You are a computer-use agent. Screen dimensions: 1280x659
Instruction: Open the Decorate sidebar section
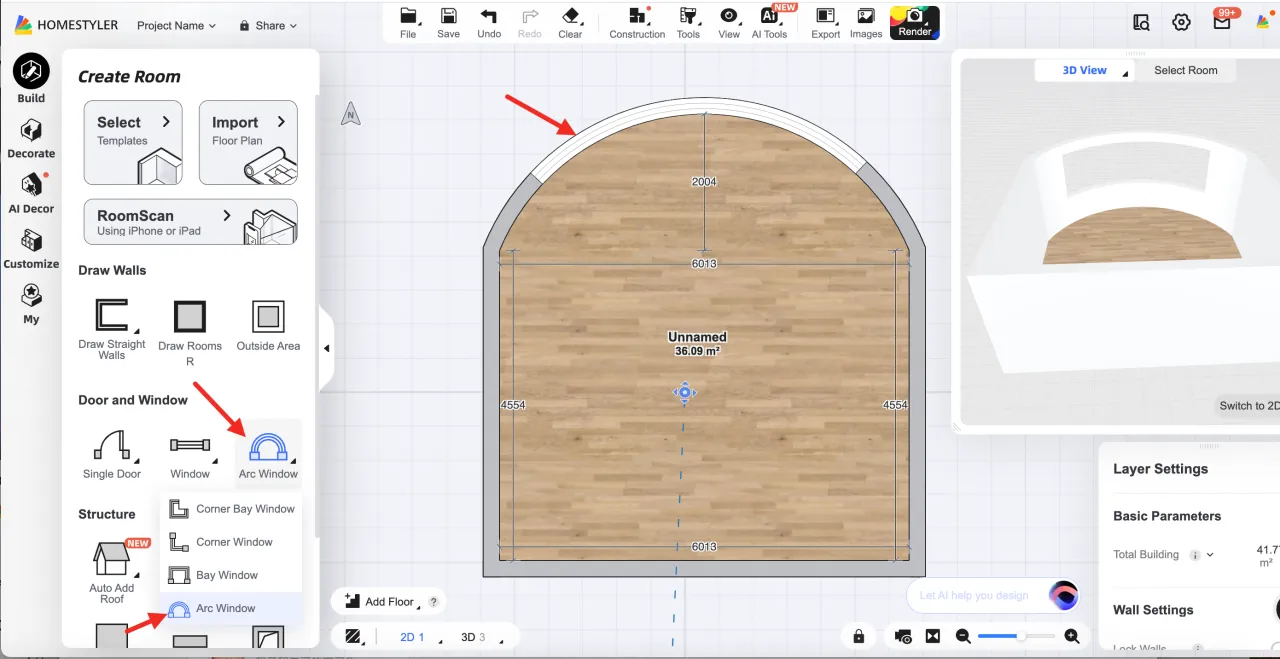click(x=31, y=139)
